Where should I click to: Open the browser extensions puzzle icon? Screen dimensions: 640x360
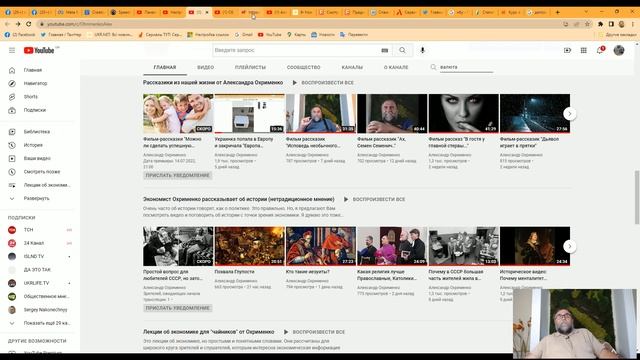(x=600, y=24)
